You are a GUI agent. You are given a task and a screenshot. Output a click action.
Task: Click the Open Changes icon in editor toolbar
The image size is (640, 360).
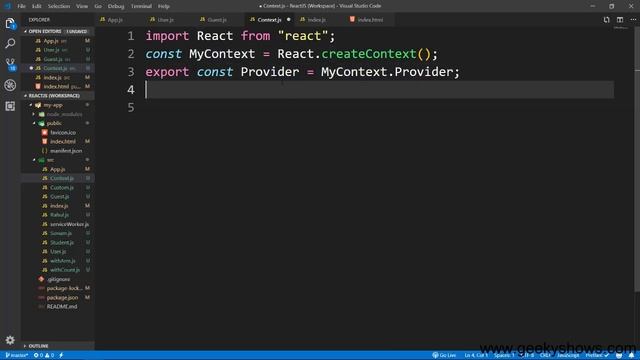point(607,20)
